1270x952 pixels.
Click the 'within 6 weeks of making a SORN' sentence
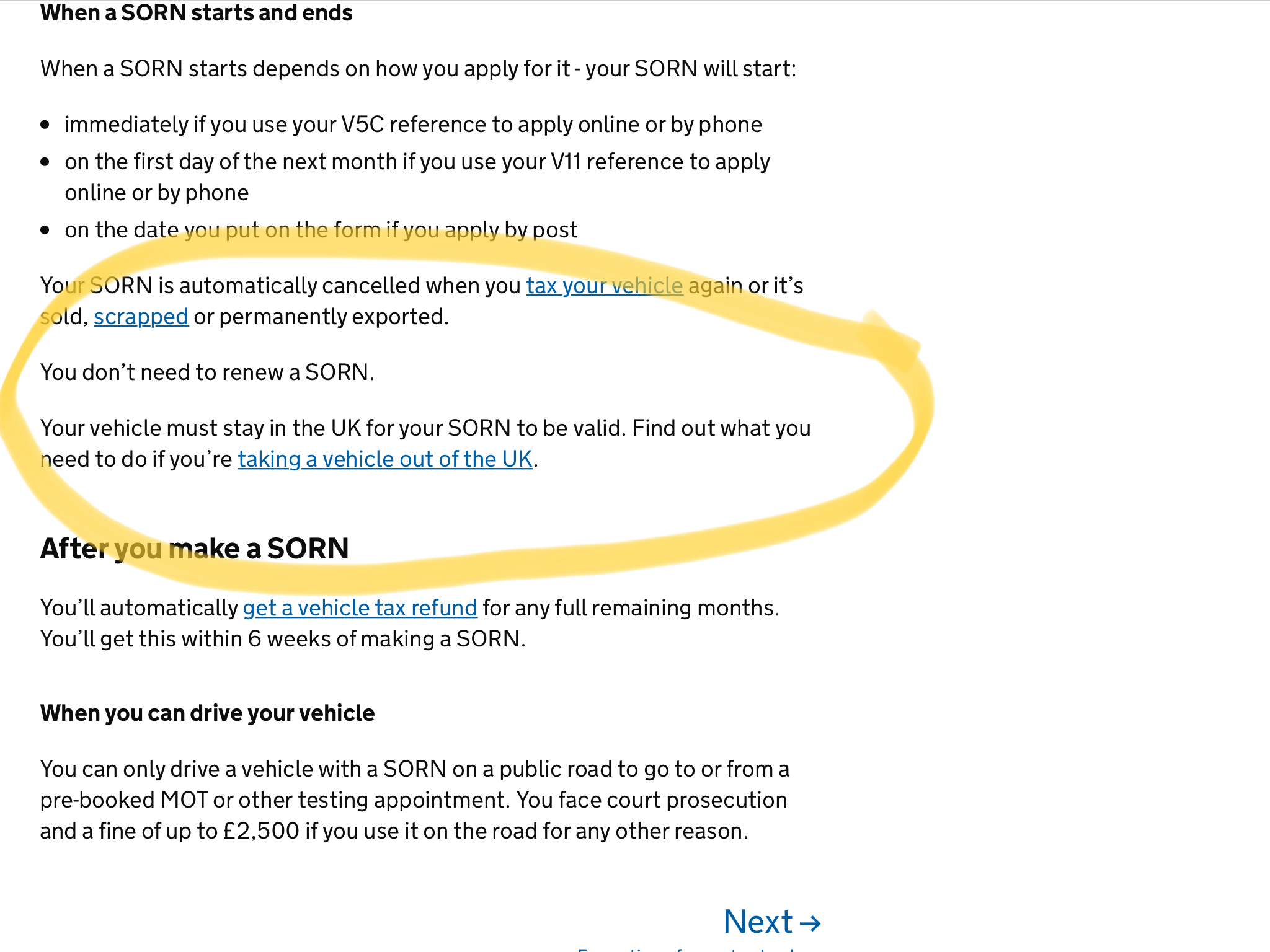click(x=283, y=639)
